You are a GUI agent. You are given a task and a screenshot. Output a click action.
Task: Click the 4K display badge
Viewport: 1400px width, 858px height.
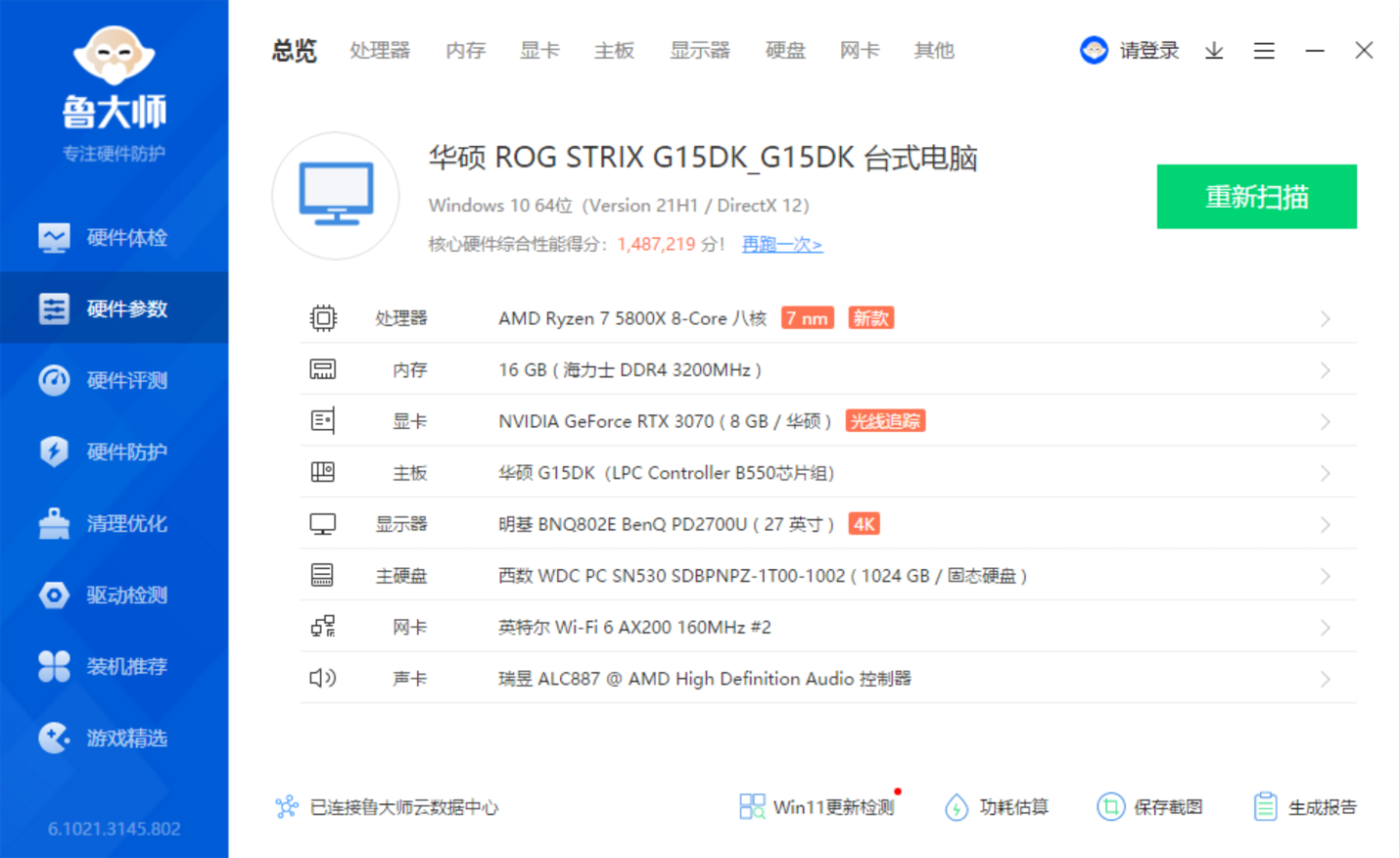864,524
